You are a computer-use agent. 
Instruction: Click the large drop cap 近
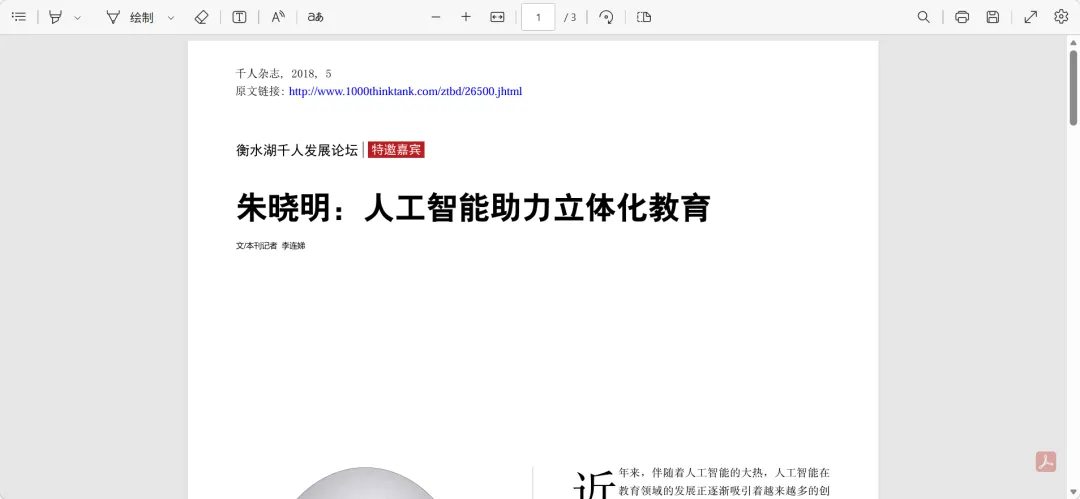tap(594, 485)
